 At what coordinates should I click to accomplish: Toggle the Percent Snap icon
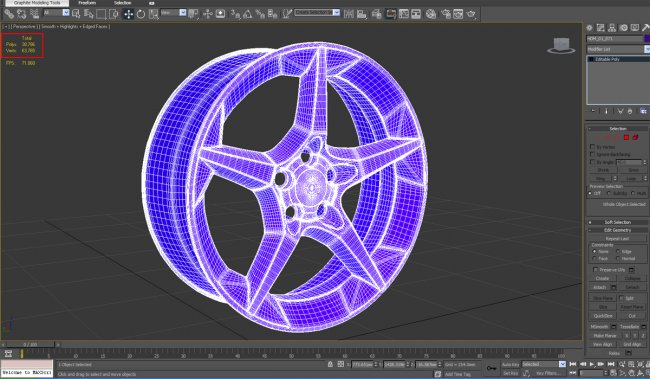coord(260,14)
